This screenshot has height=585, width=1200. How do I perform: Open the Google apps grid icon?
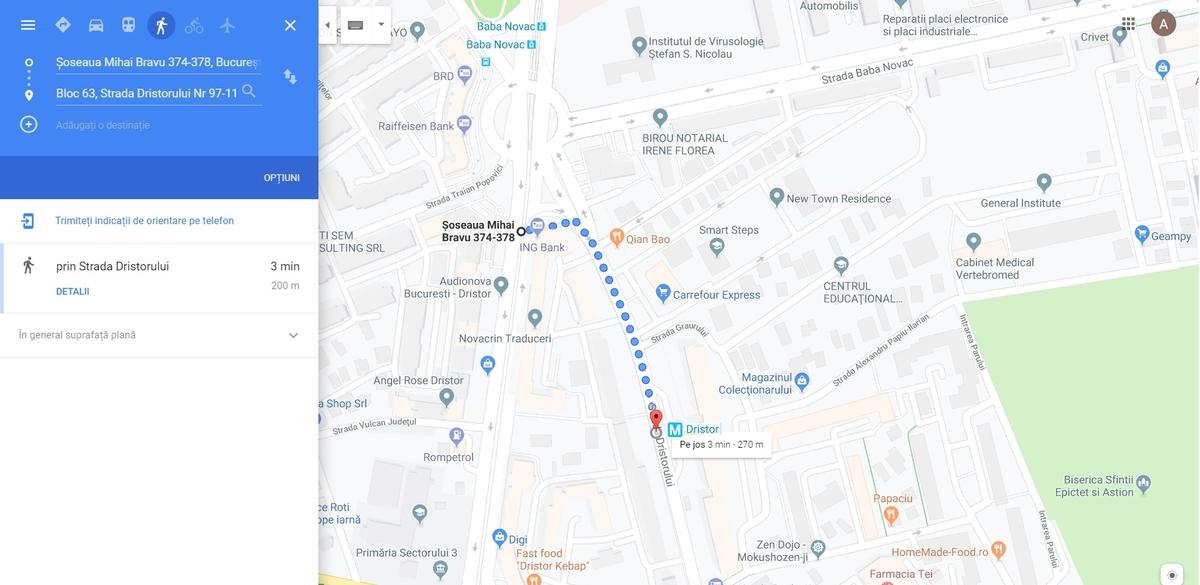[x=1128, y=23]
